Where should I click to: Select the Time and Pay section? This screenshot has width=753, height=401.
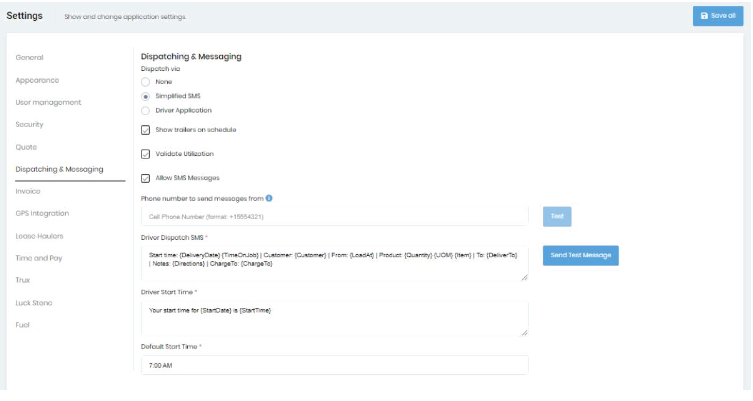[37, 258]
